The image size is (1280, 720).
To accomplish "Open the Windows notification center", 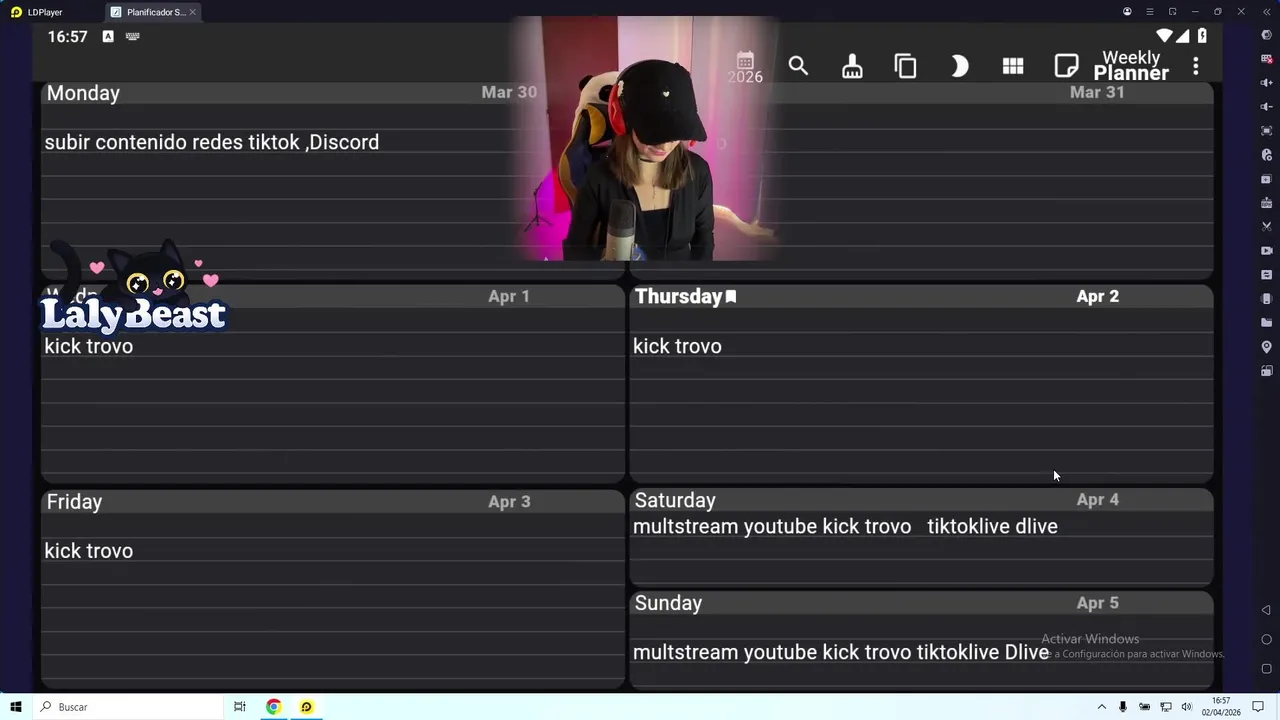I will coord(1258,707).
